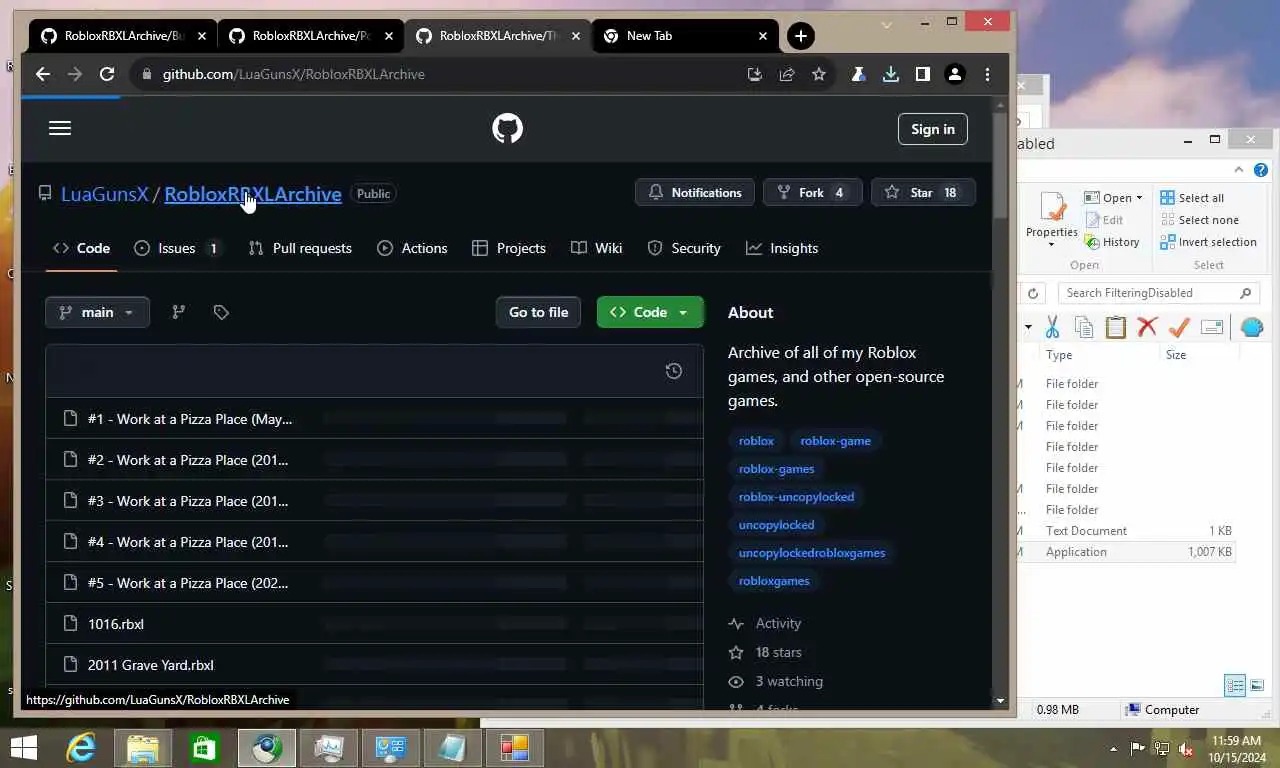Open the Chrome profile avatar icon

955,74
